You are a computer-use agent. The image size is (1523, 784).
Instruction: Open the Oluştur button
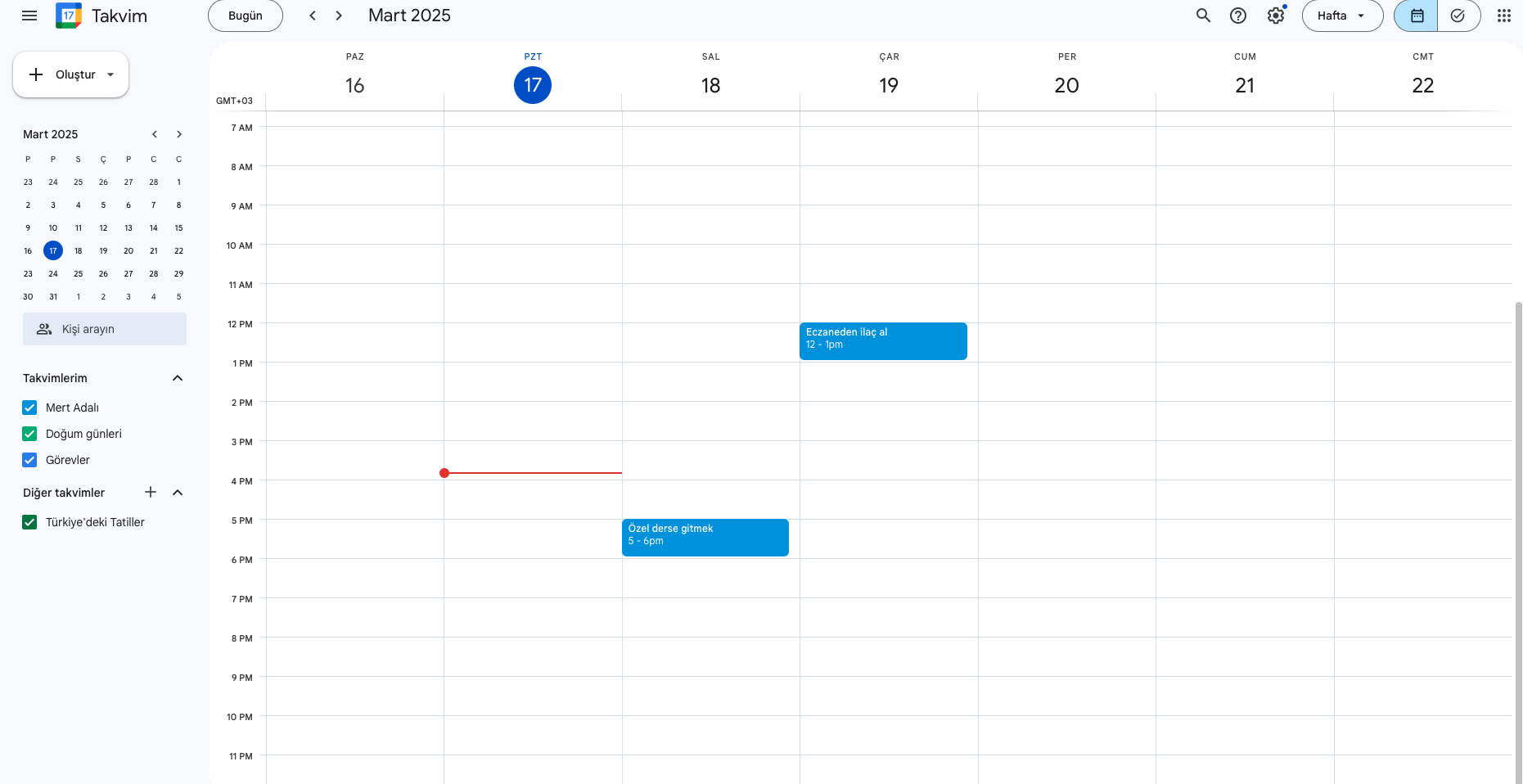point(70,74)
